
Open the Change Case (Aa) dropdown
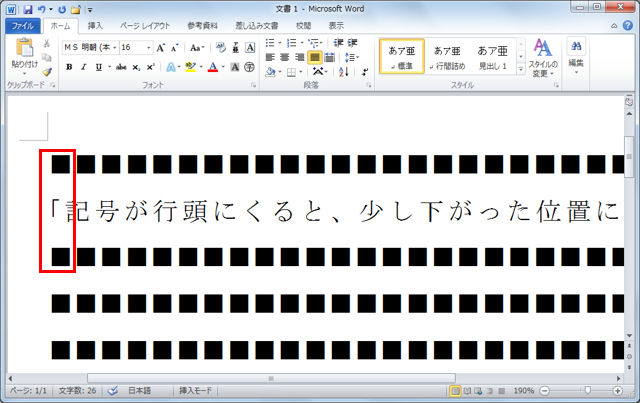(x=197, y=48)
